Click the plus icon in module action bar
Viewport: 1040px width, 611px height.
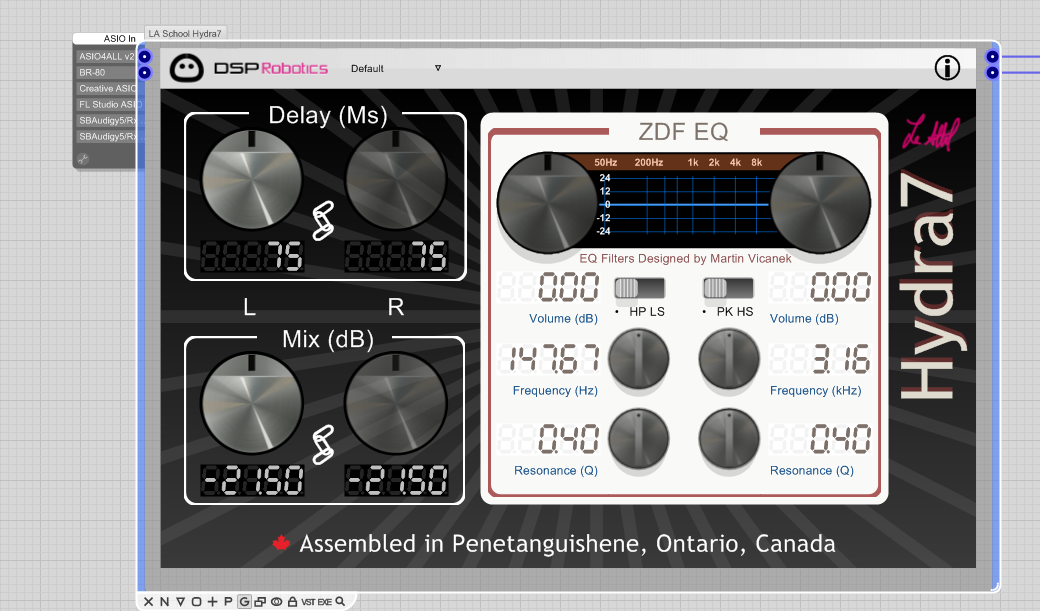coord(212,602)
